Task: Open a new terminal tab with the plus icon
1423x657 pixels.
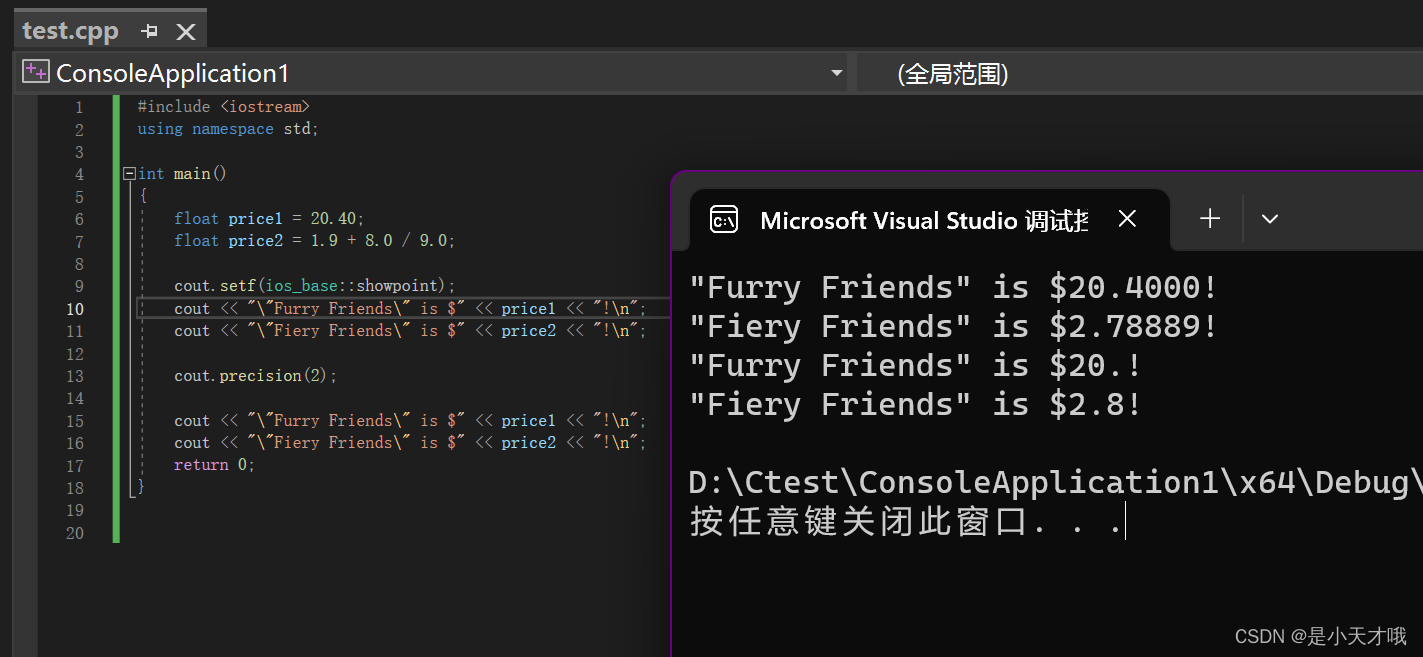Action: (1209, 218)
